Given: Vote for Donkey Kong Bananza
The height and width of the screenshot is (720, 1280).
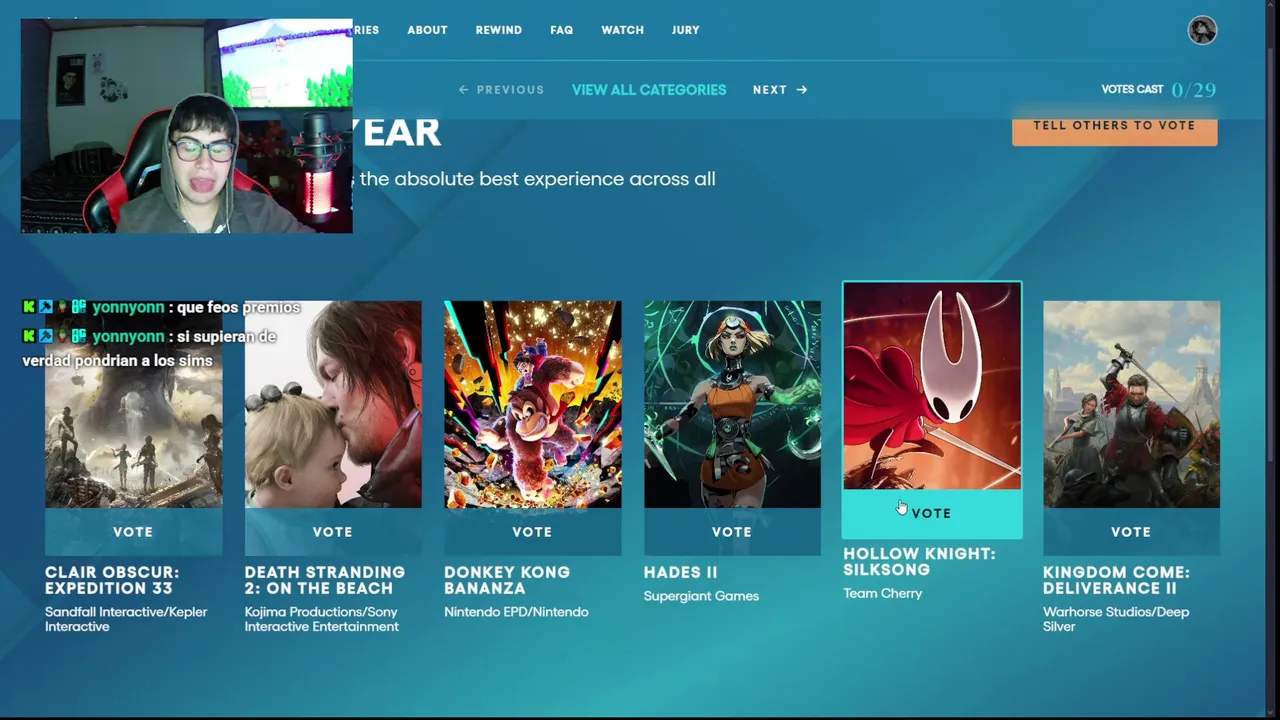Looking at the screenshot, I should coord(532,532).
